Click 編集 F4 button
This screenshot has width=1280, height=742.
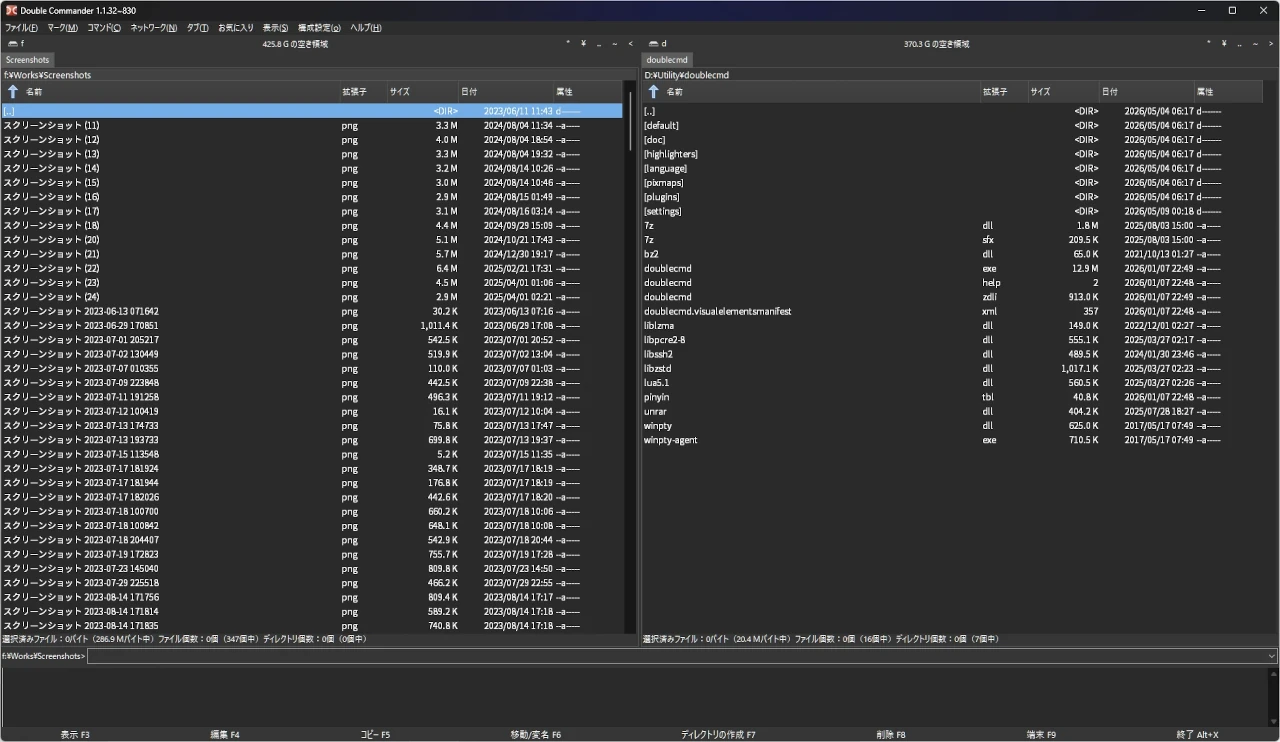225,735
